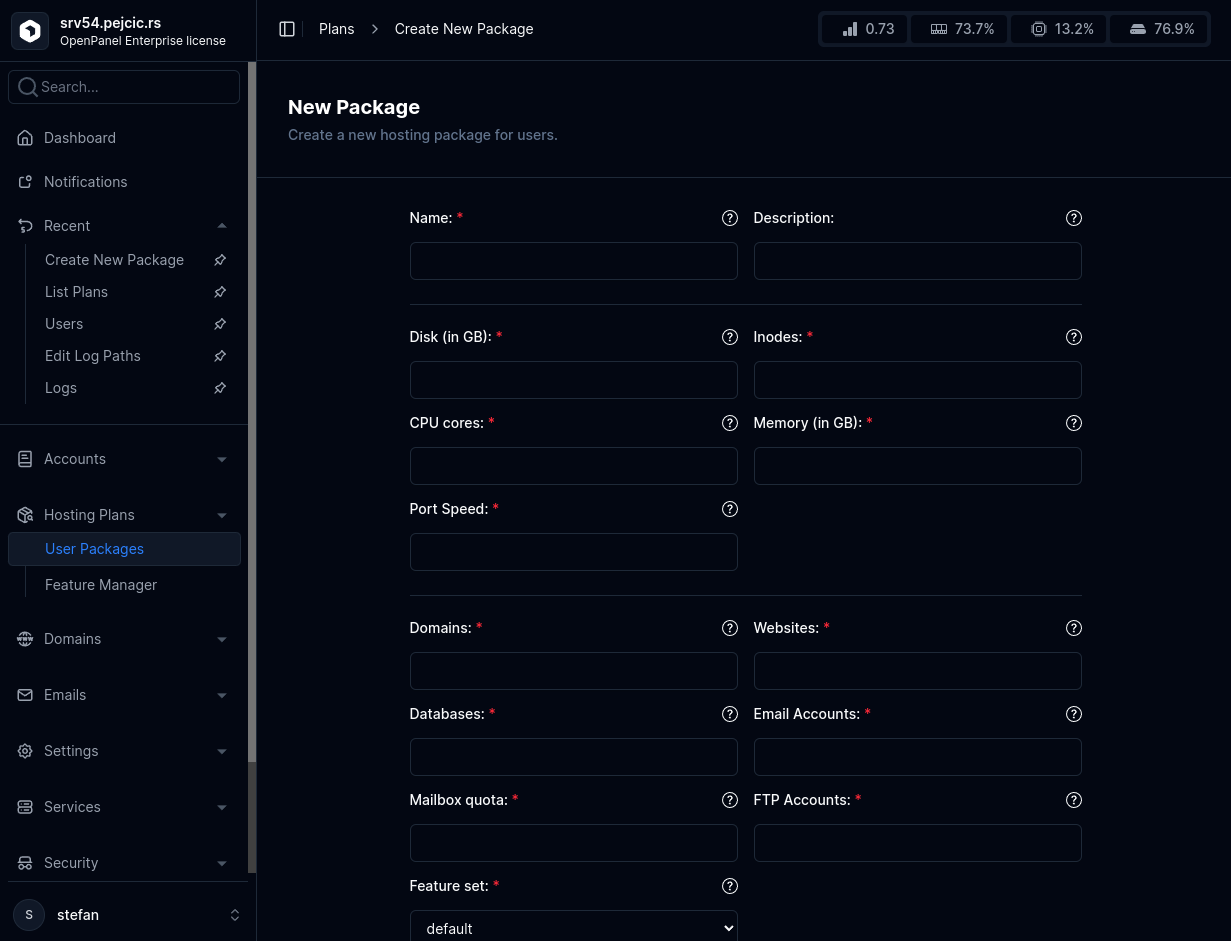
Task: Click inside the Name input field
Action: point(573,261)
